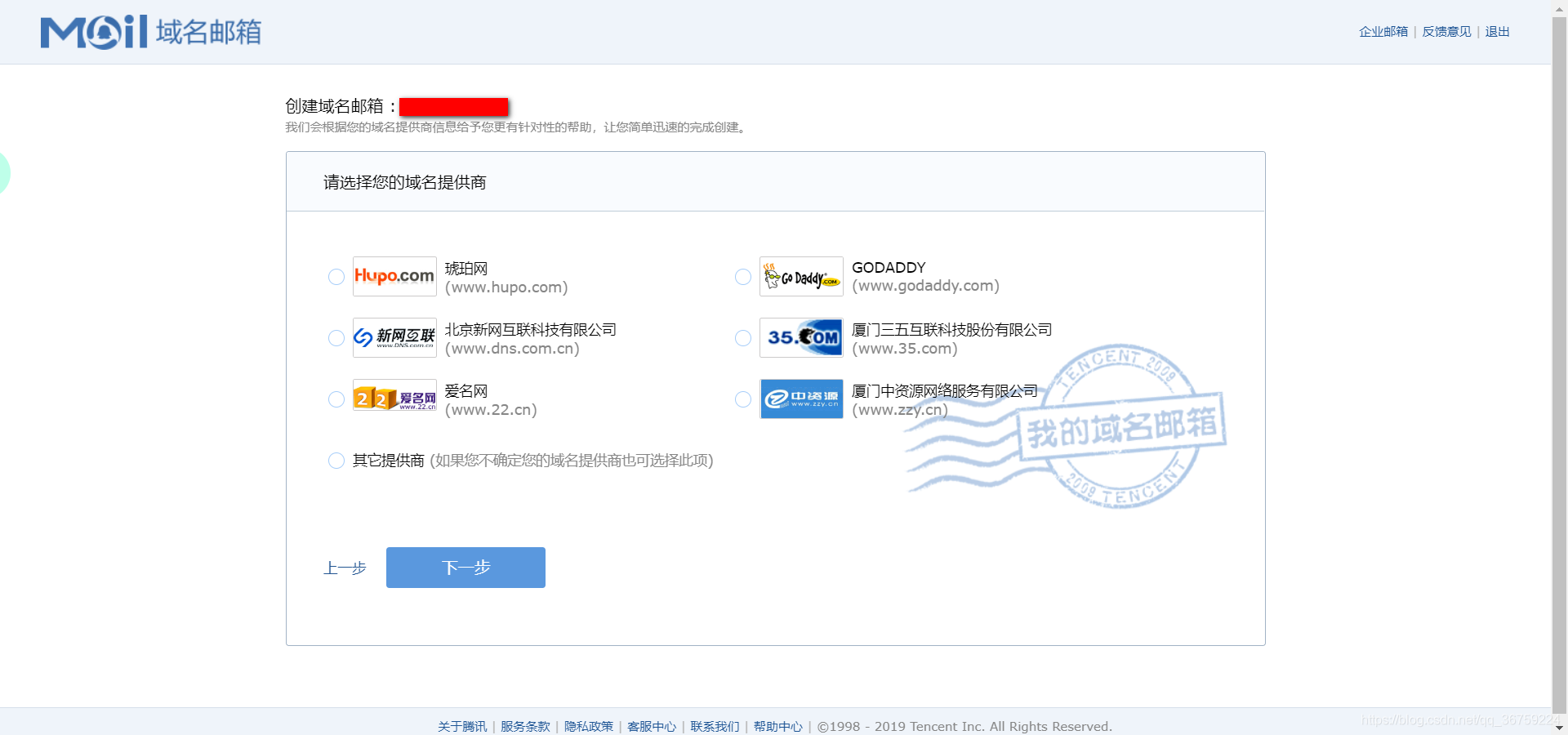Click the 琥珀网 provider name text

tap(465, 269)
